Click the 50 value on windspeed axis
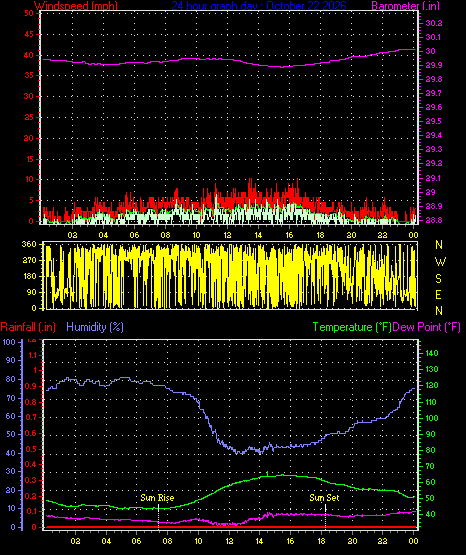The width and height of the screenshot is (466, 555). 29,13
